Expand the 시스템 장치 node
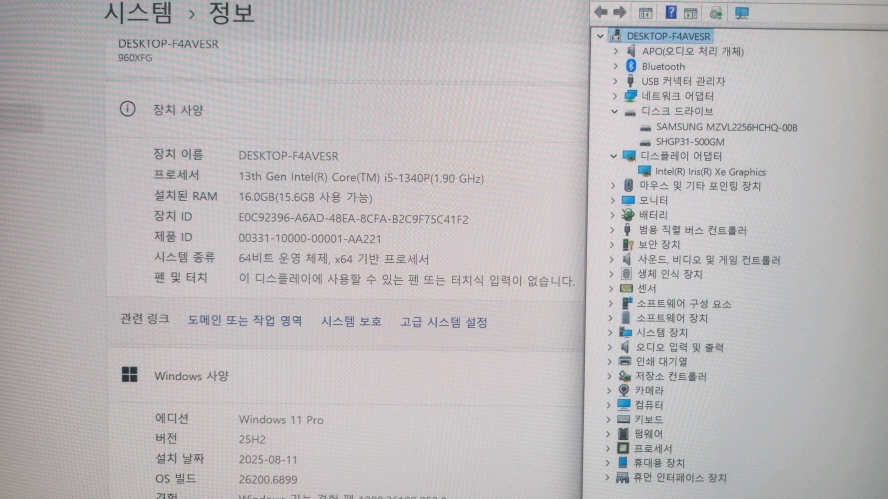Viewport: 888px width, 499px height. (610, 332)
